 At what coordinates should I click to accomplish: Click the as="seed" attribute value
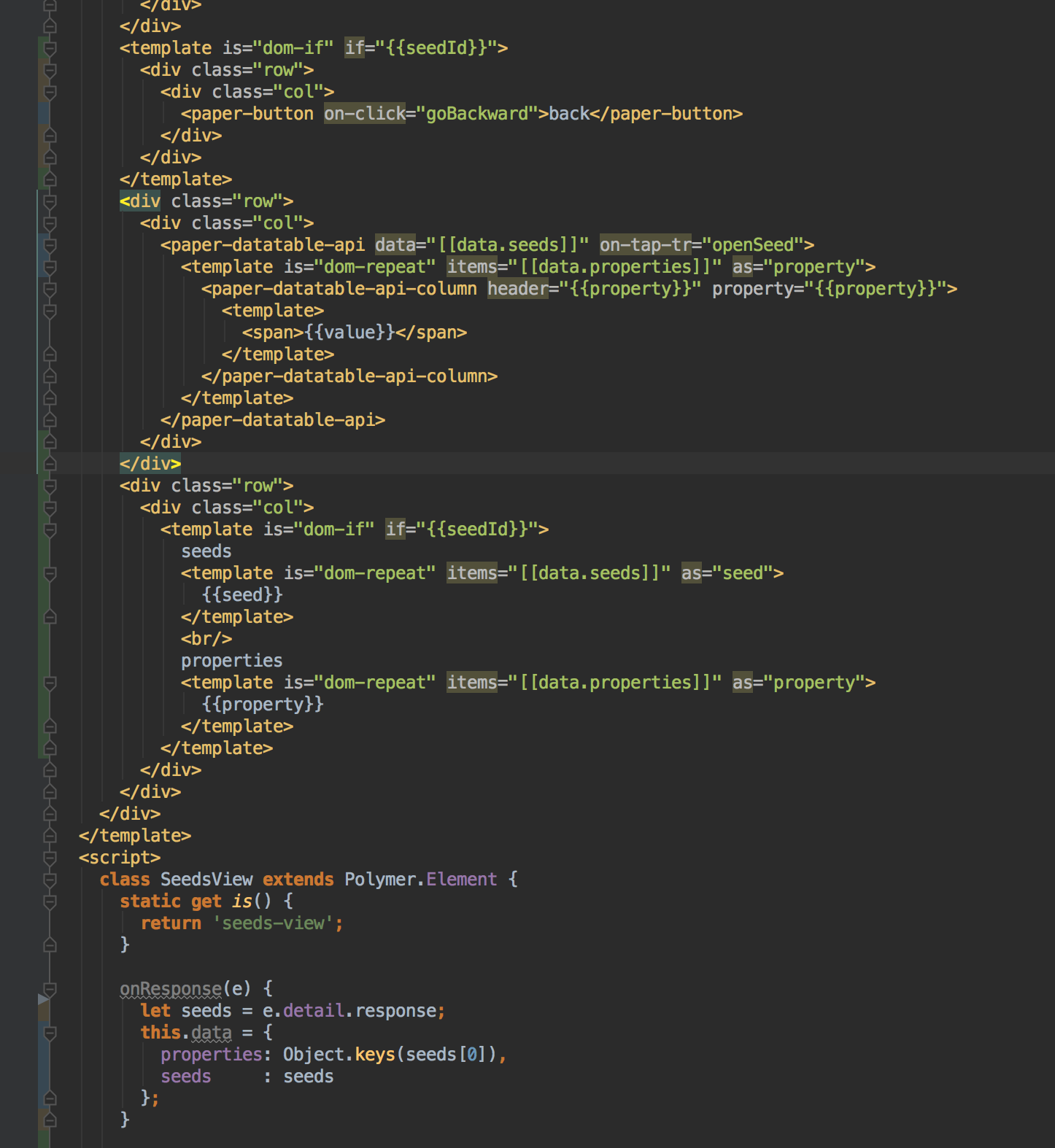[x=742, y=573]
